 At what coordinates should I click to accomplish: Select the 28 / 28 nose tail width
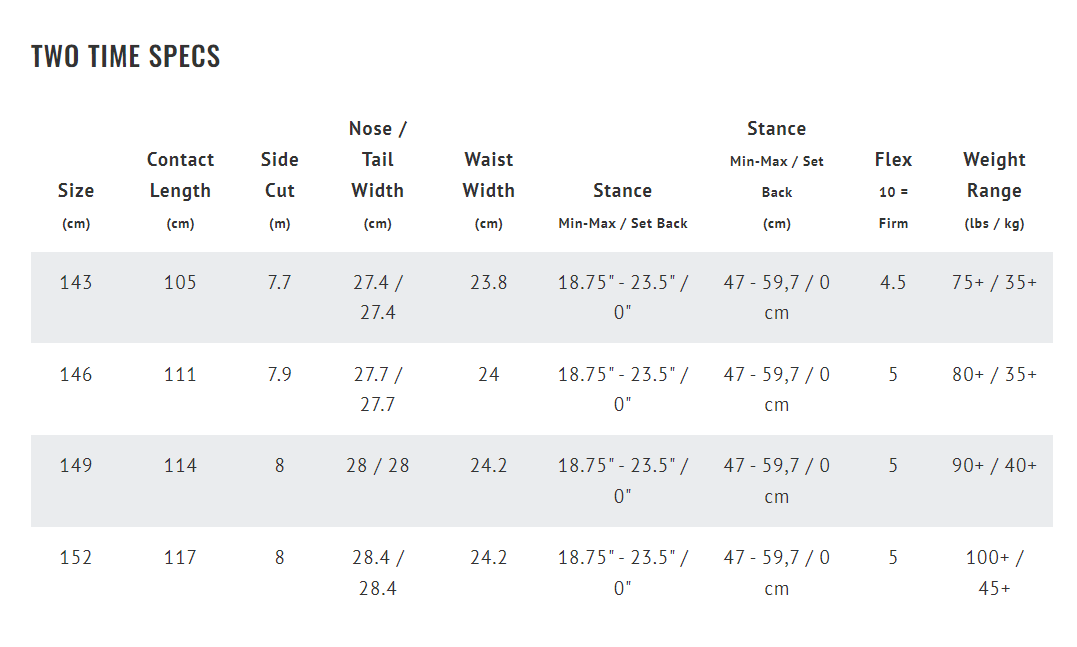(378, 466)
